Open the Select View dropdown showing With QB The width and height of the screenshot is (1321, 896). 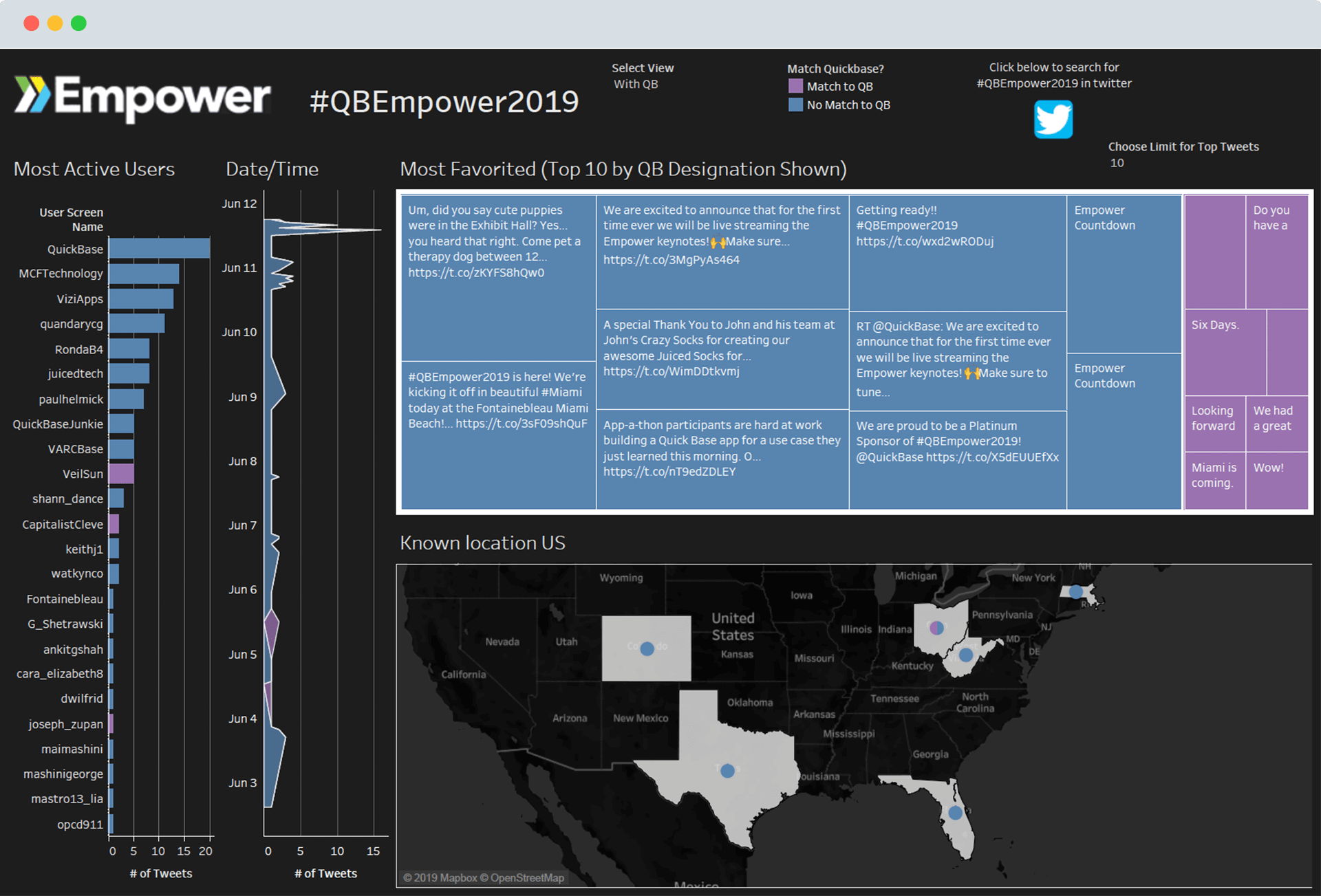click(x=636, y=84)
